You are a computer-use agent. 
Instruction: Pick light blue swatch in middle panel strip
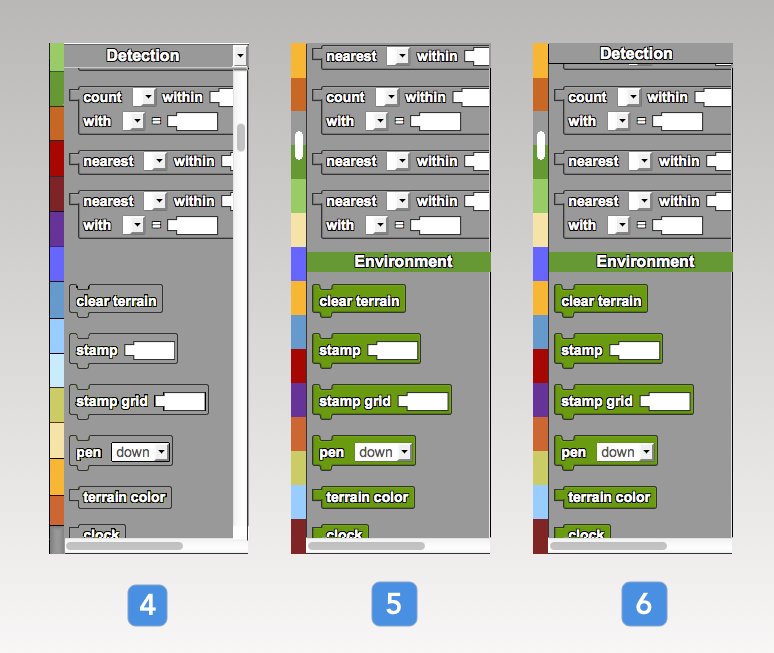[x=299, y=502]
